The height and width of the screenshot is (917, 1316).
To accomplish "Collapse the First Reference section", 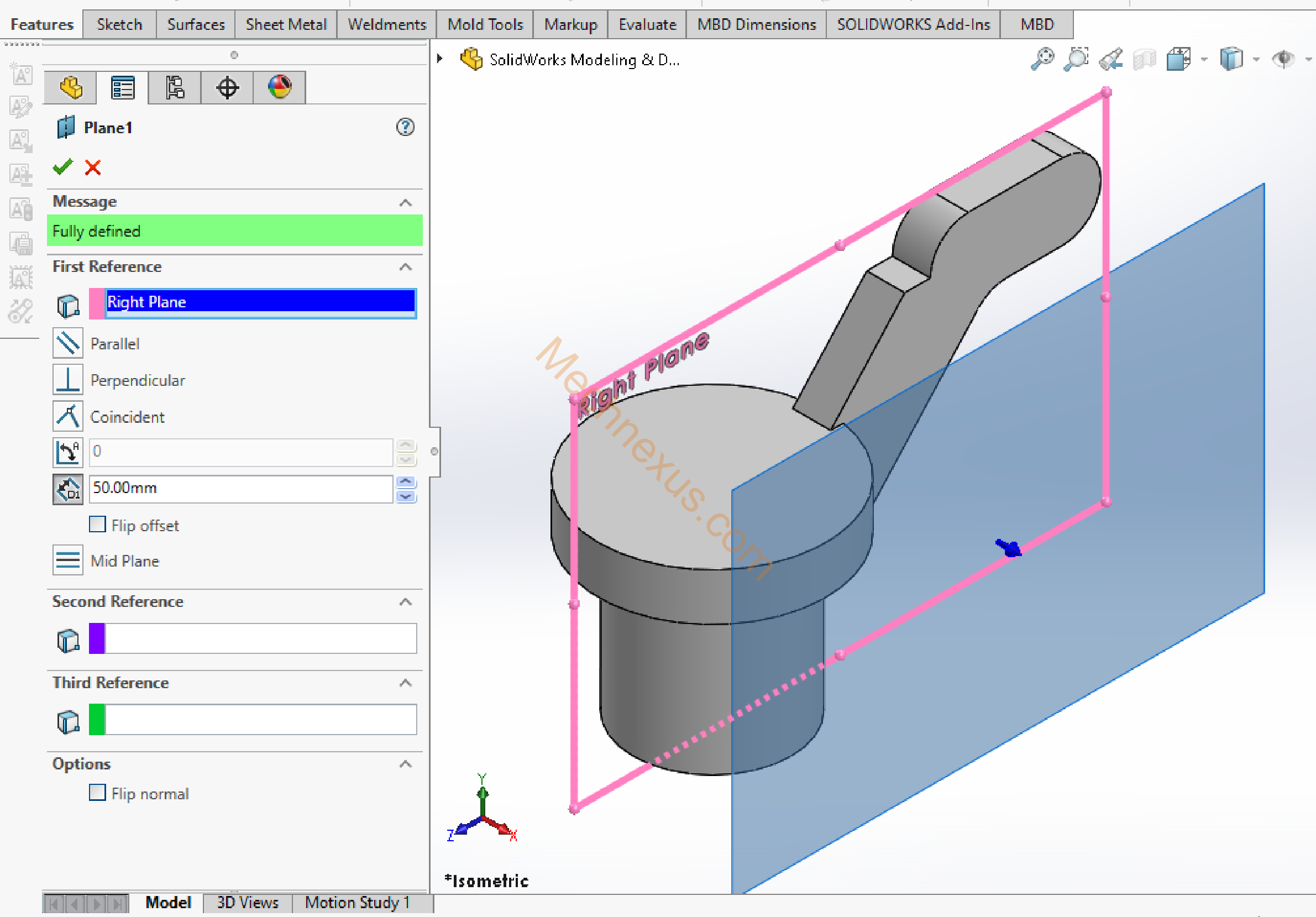I will (x=405, y=267).
